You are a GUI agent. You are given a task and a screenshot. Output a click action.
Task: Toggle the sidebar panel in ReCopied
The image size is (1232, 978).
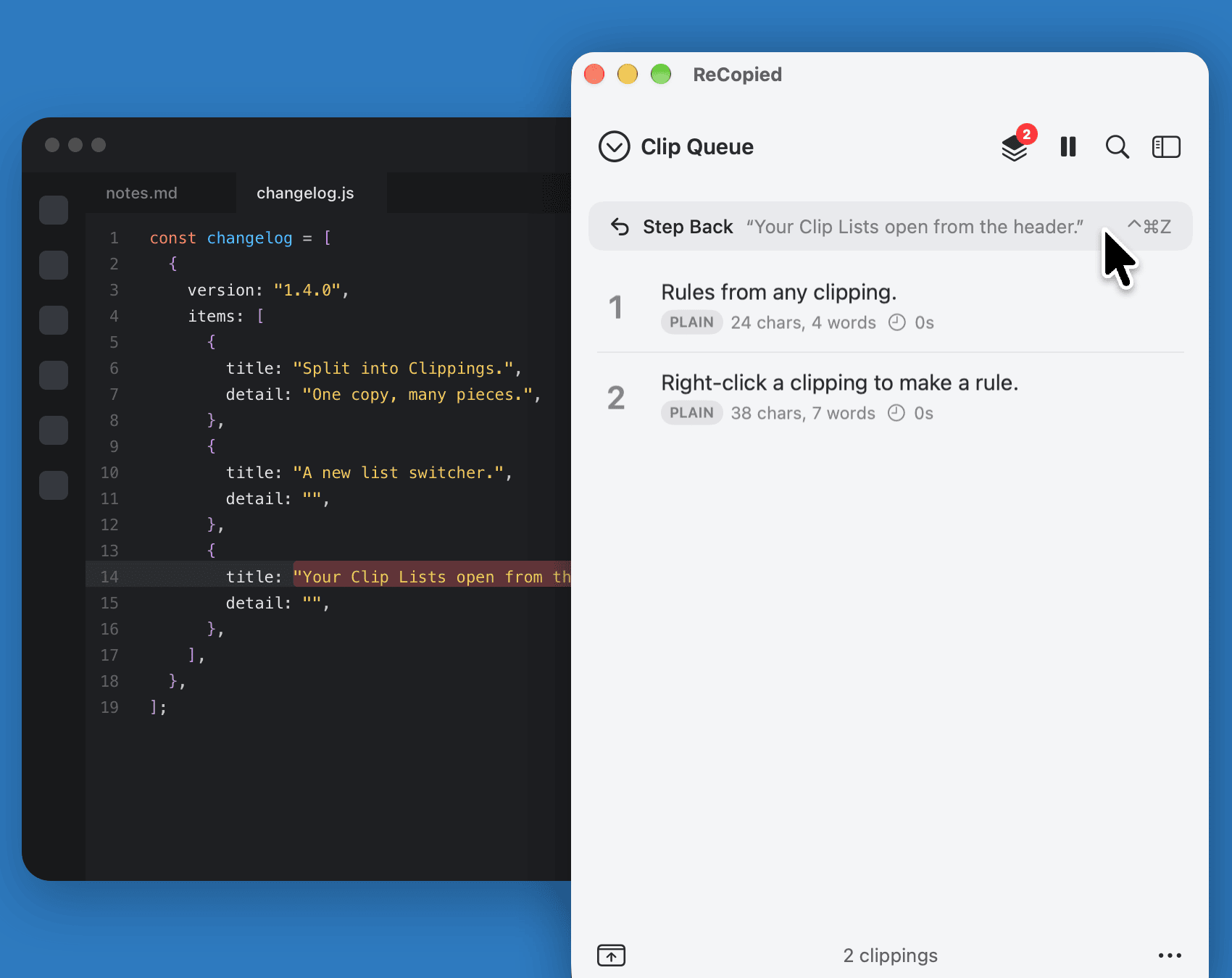point(1166,147)
